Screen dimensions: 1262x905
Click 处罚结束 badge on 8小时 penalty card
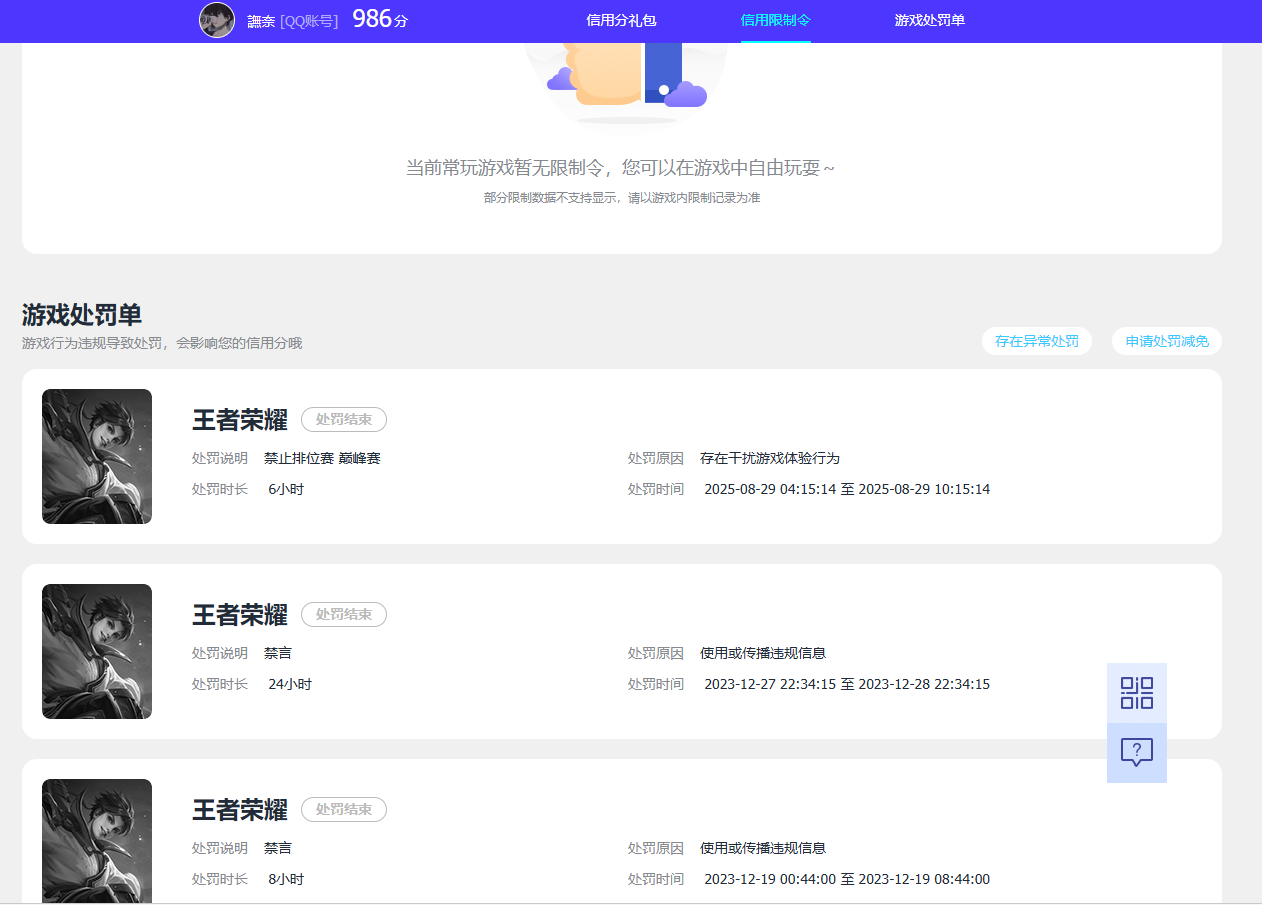point(344,809)
